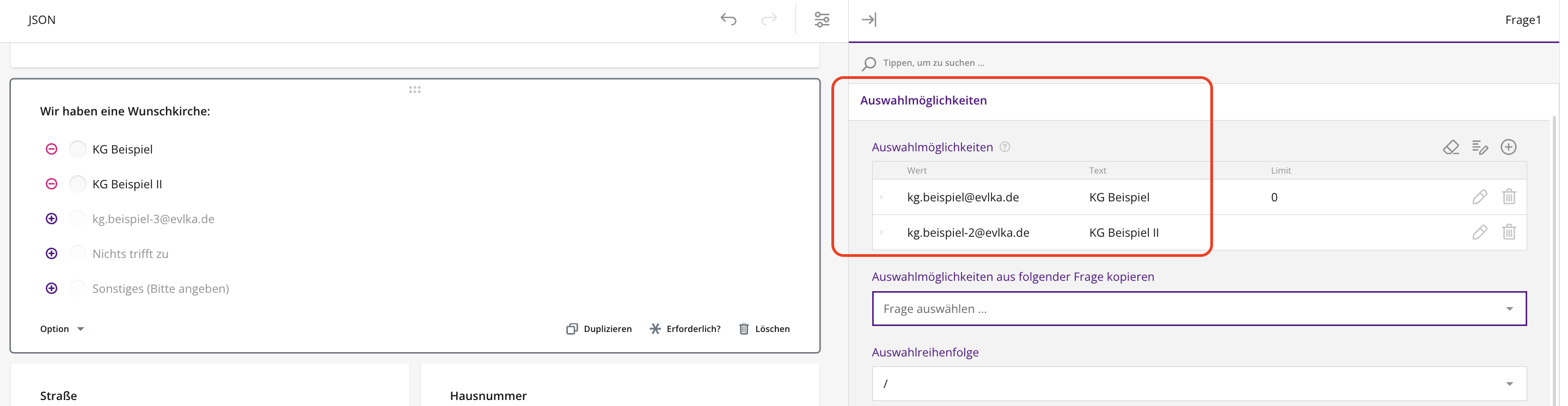Delete the kg.beispiel-2@evlka.de row via trash icon
This screenshot has width=1568, height=406.
[x=1509, y=232]
